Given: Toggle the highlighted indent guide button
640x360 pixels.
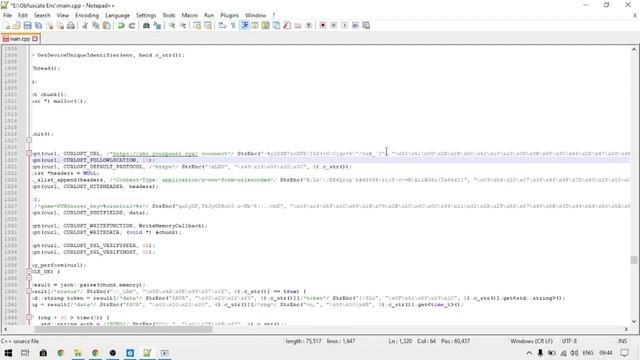Looking at the screenshot, I should coord(244,25).
